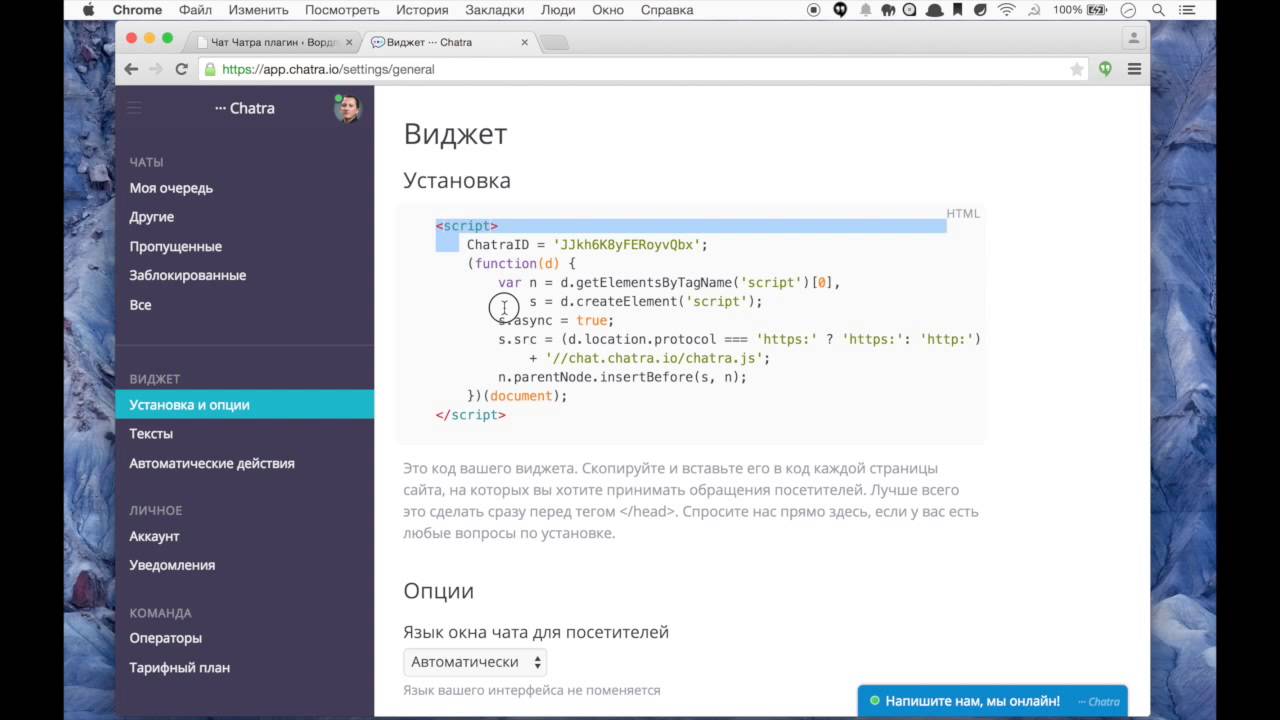Open the Посмотреть menu
This screenshot has width=1280, height=720.
tap(342, 10)
